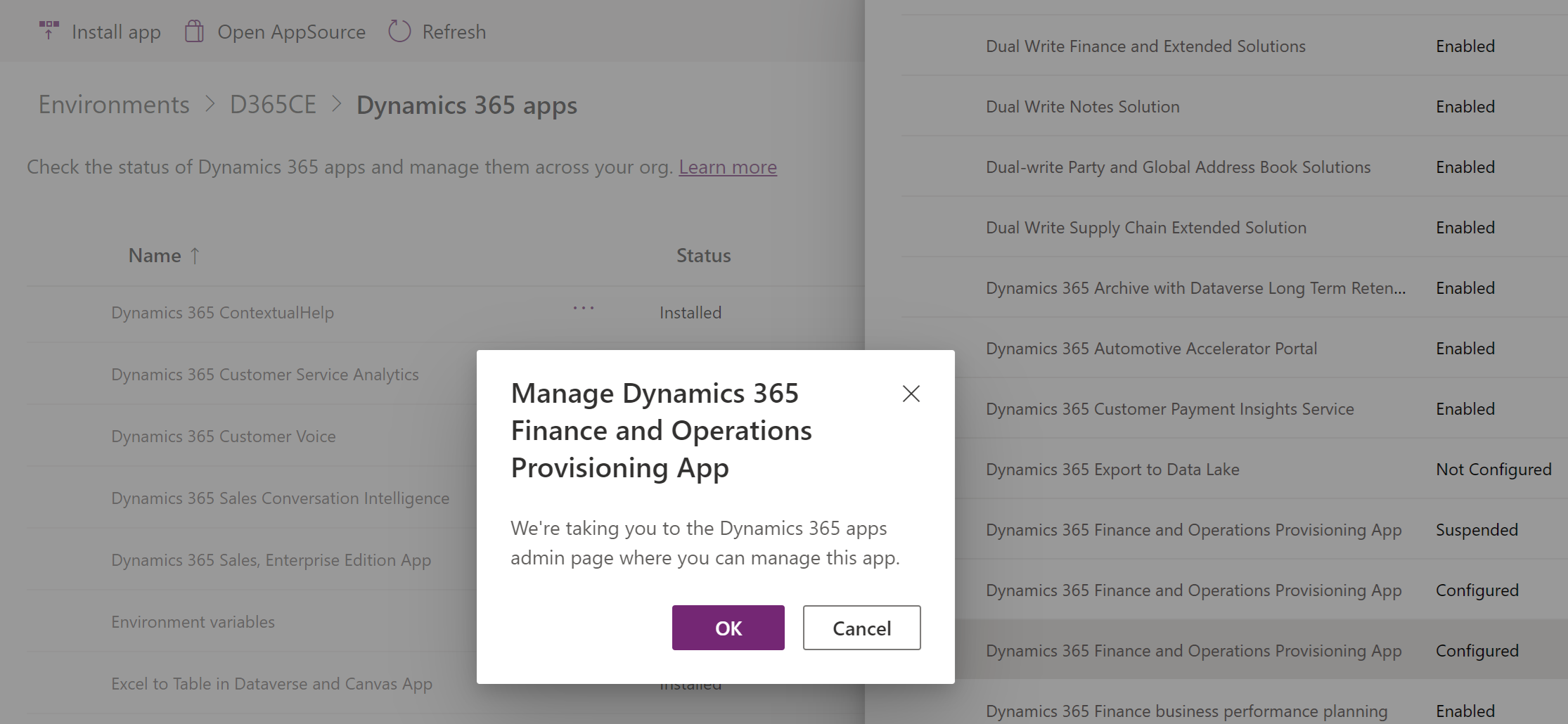
Task: Open more options for Dynamics 365 ContextualHelp
Action: [583, 308]
